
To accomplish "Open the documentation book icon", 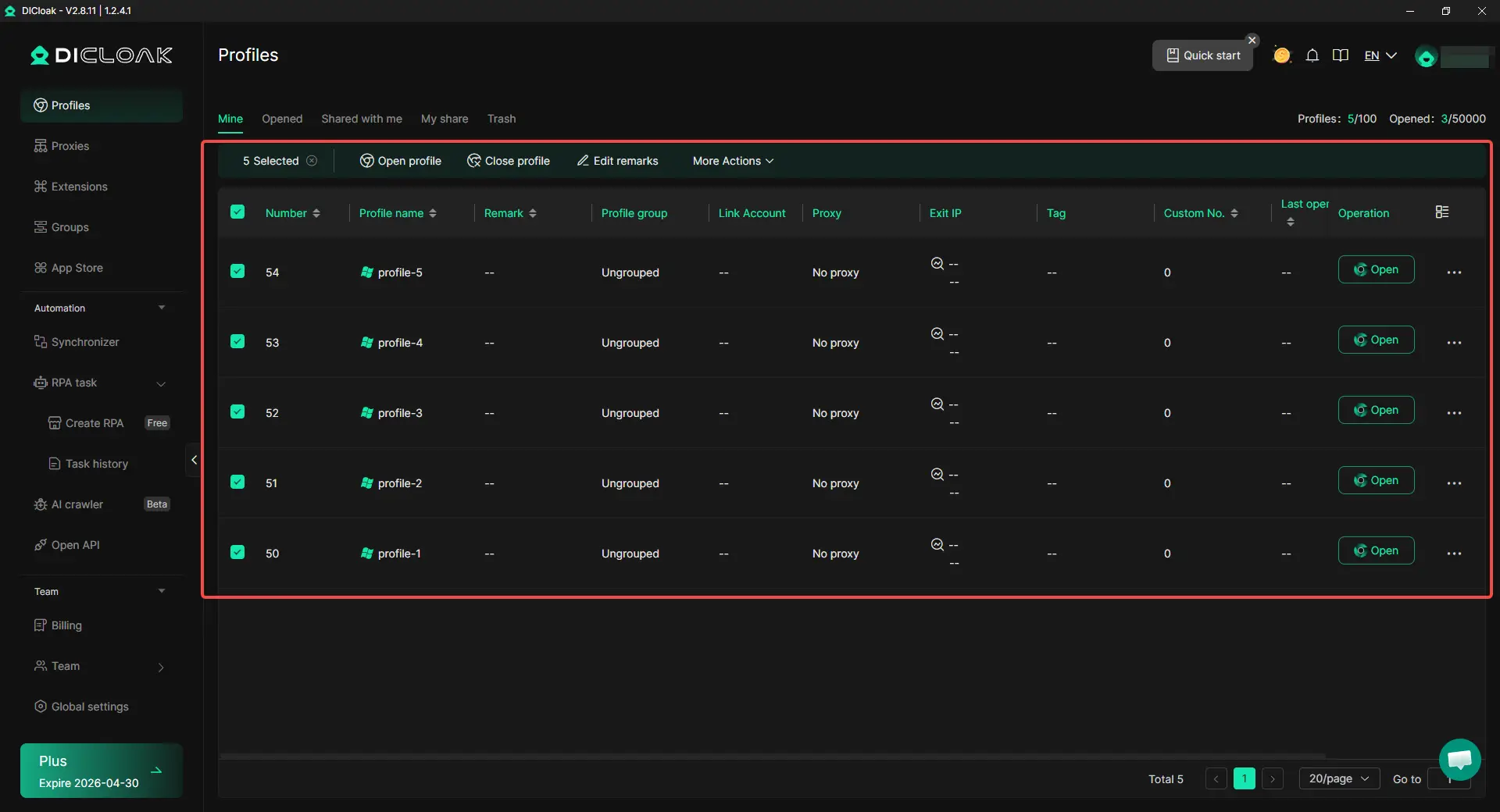I will (x=1341, y=55).
